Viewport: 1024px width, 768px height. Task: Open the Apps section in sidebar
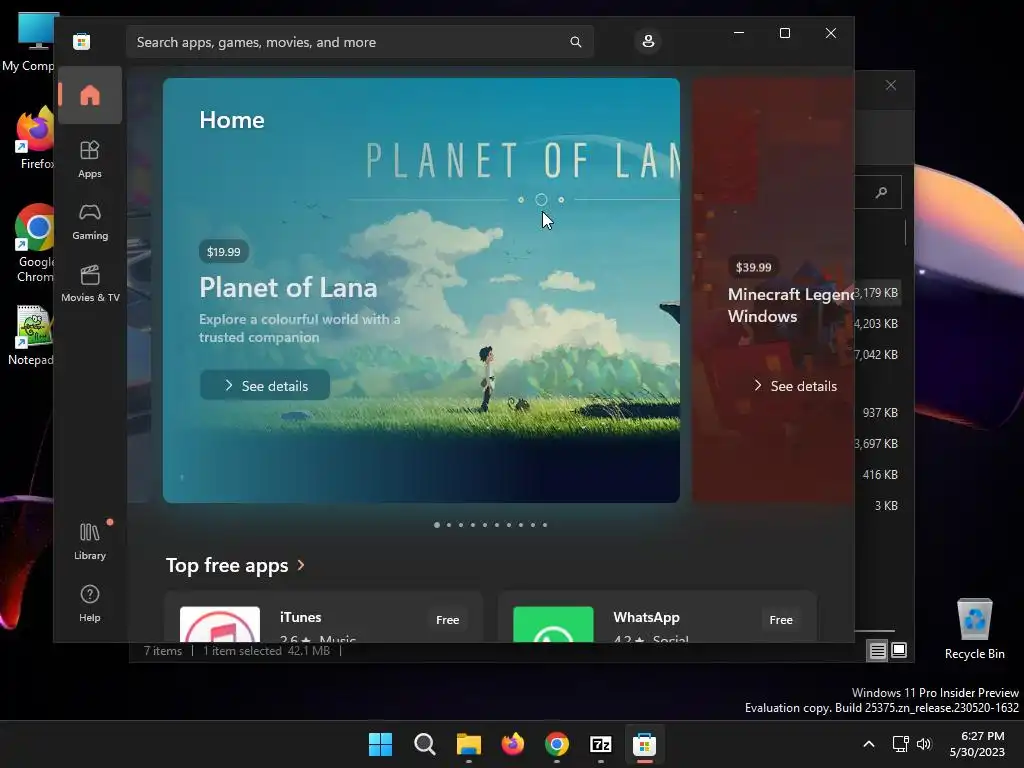click(89, 159)
